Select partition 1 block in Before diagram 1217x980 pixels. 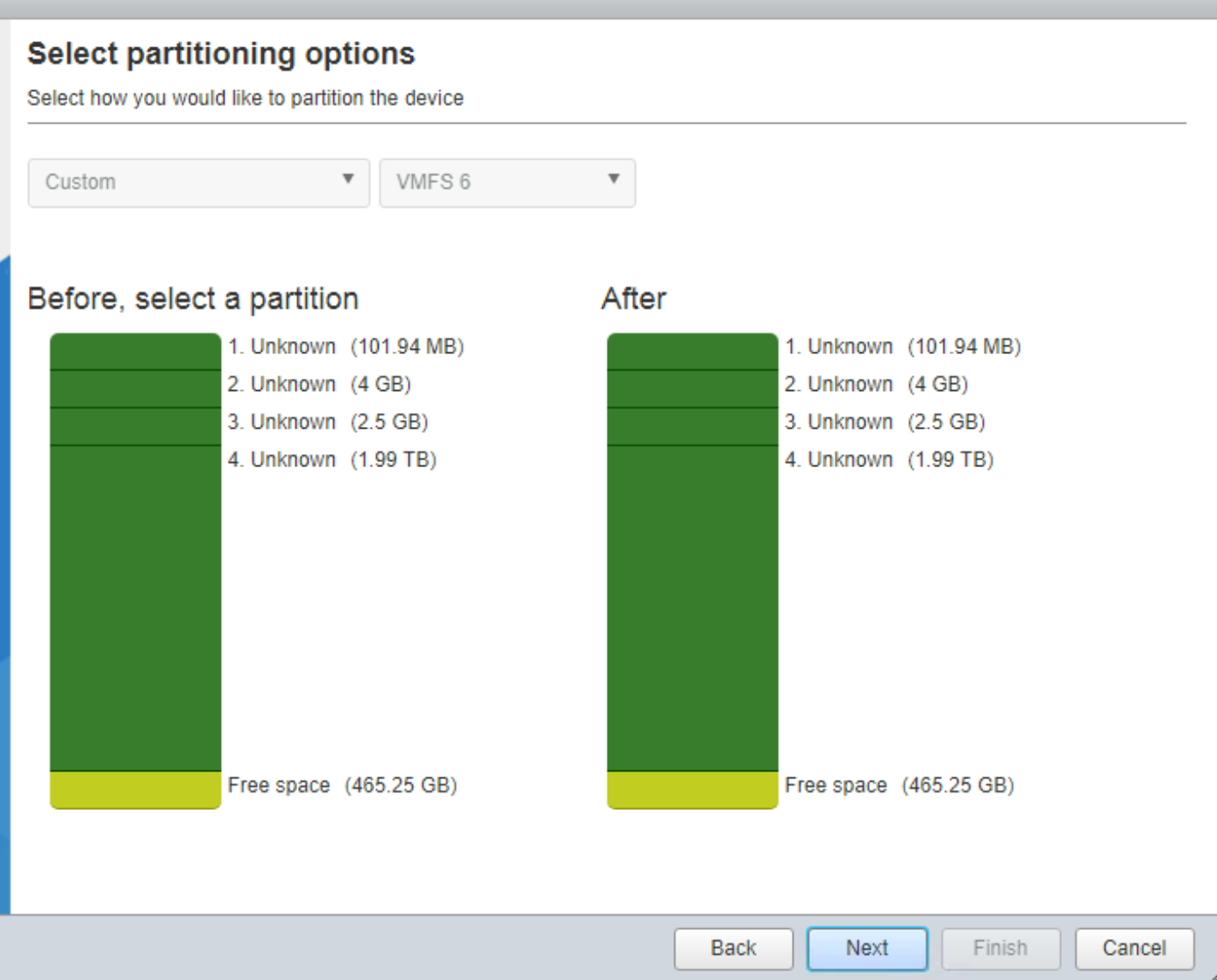tap(135, 352)
